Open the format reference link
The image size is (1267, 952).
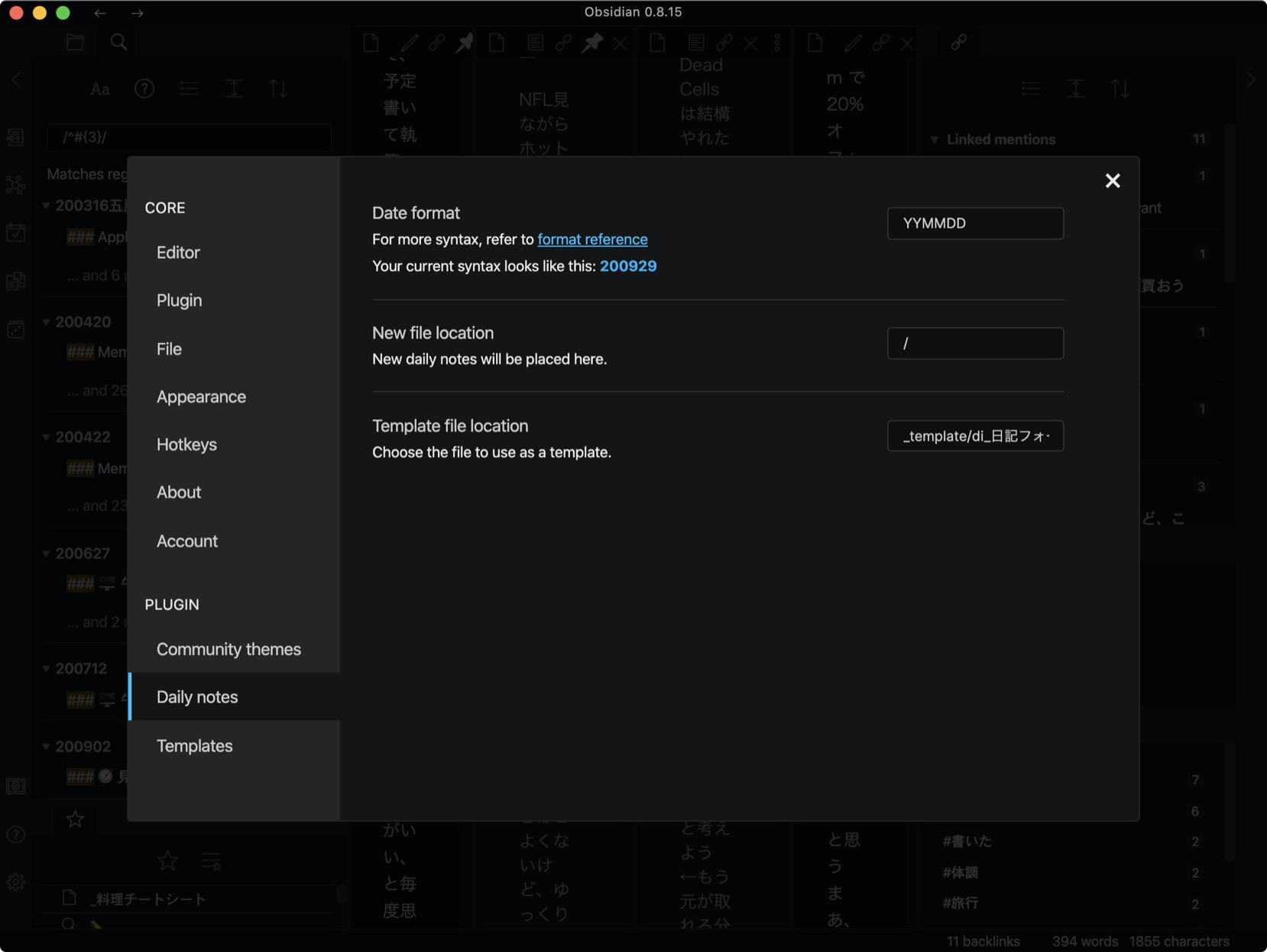coord(592,239)
